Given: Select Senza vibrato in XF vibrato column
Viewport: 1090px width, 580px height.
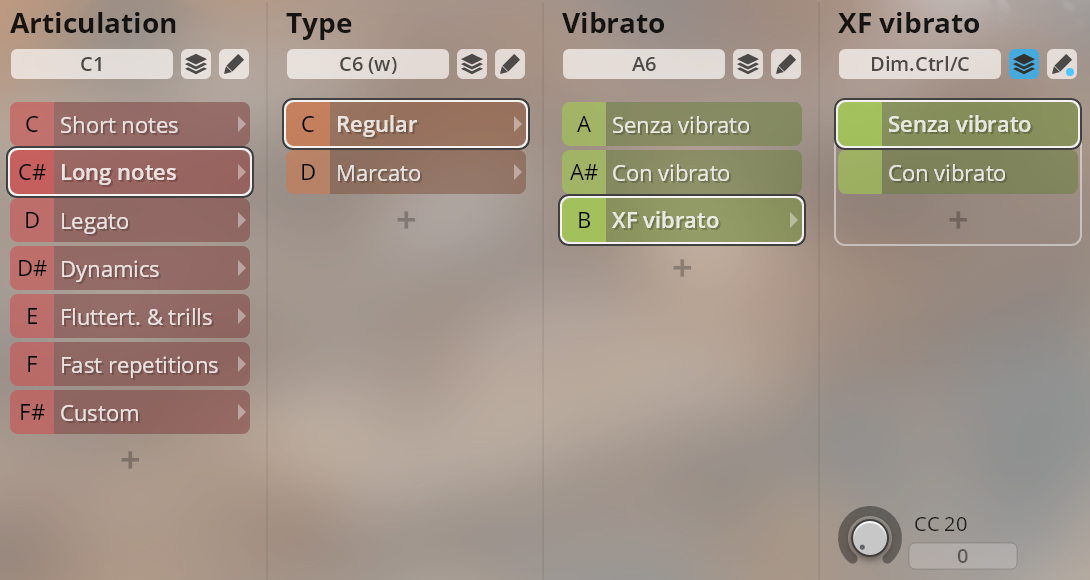Looking at the screenshot, I should point(958,124).
